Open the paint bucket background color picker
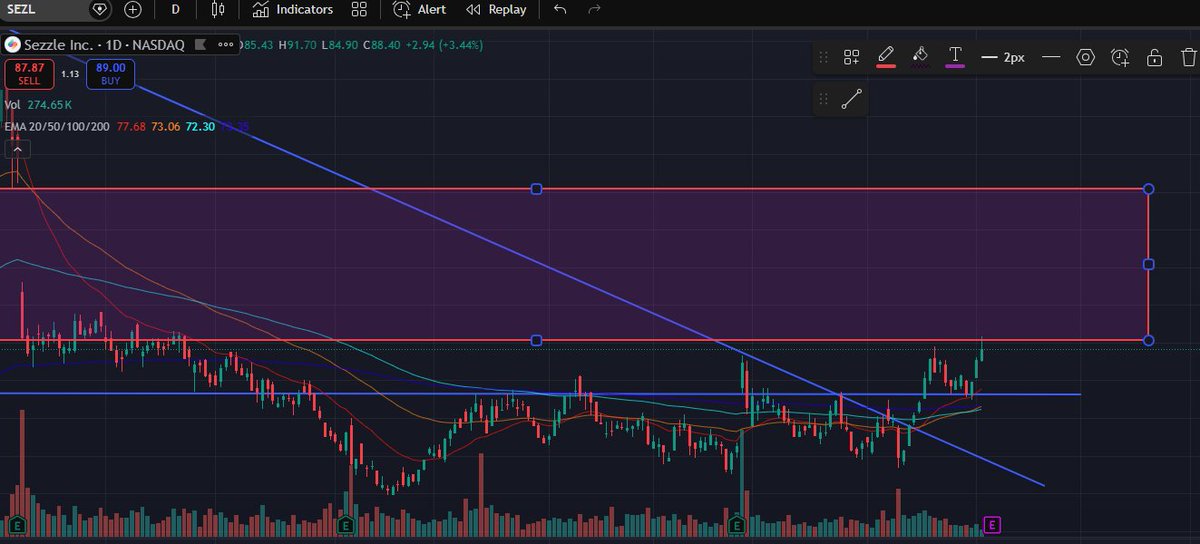Screen dimensions: 1200x544 pos(921,57)
